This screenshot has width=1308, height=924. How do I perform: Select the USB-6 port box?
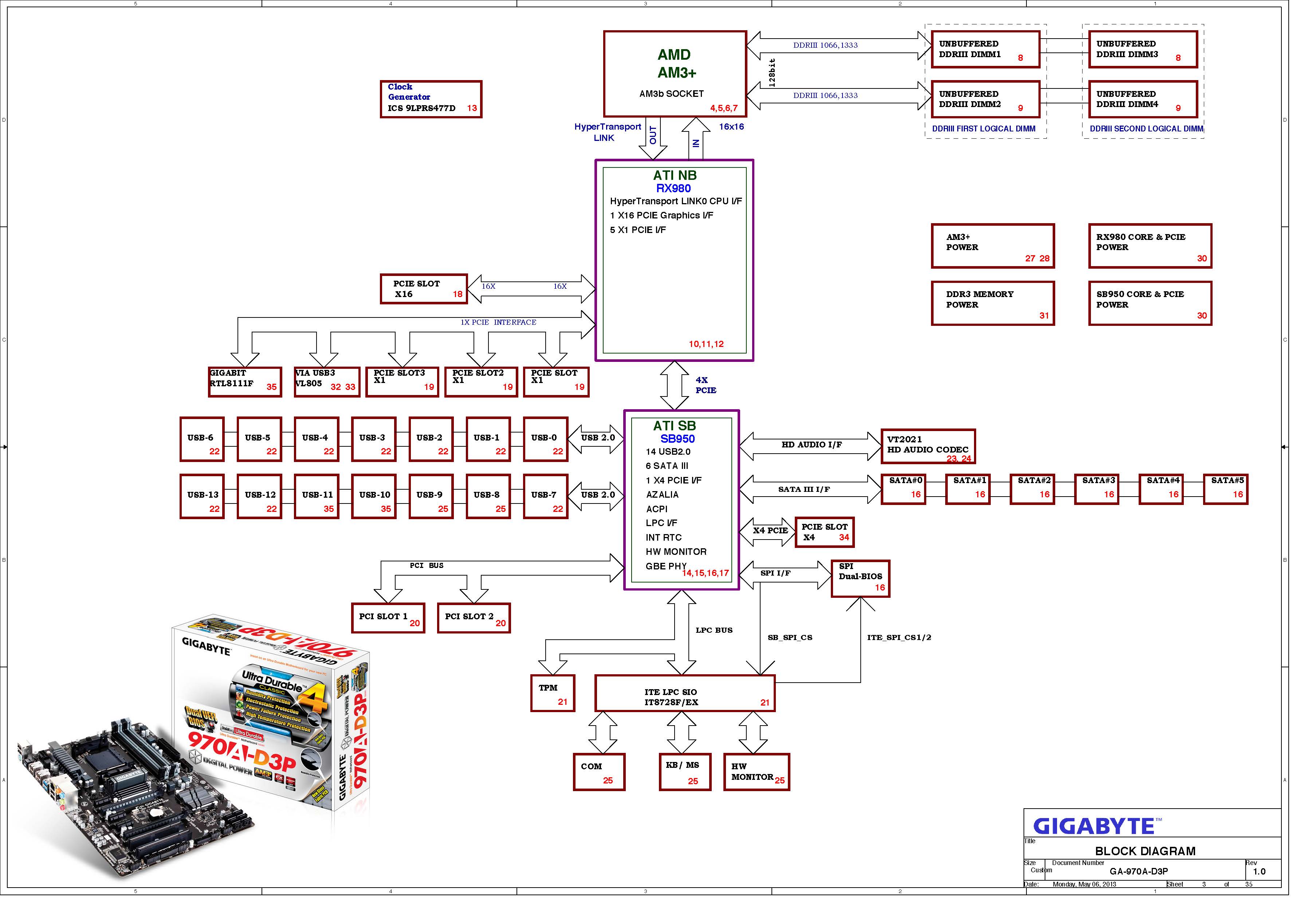pyautogui.click(x=202, y=439)
